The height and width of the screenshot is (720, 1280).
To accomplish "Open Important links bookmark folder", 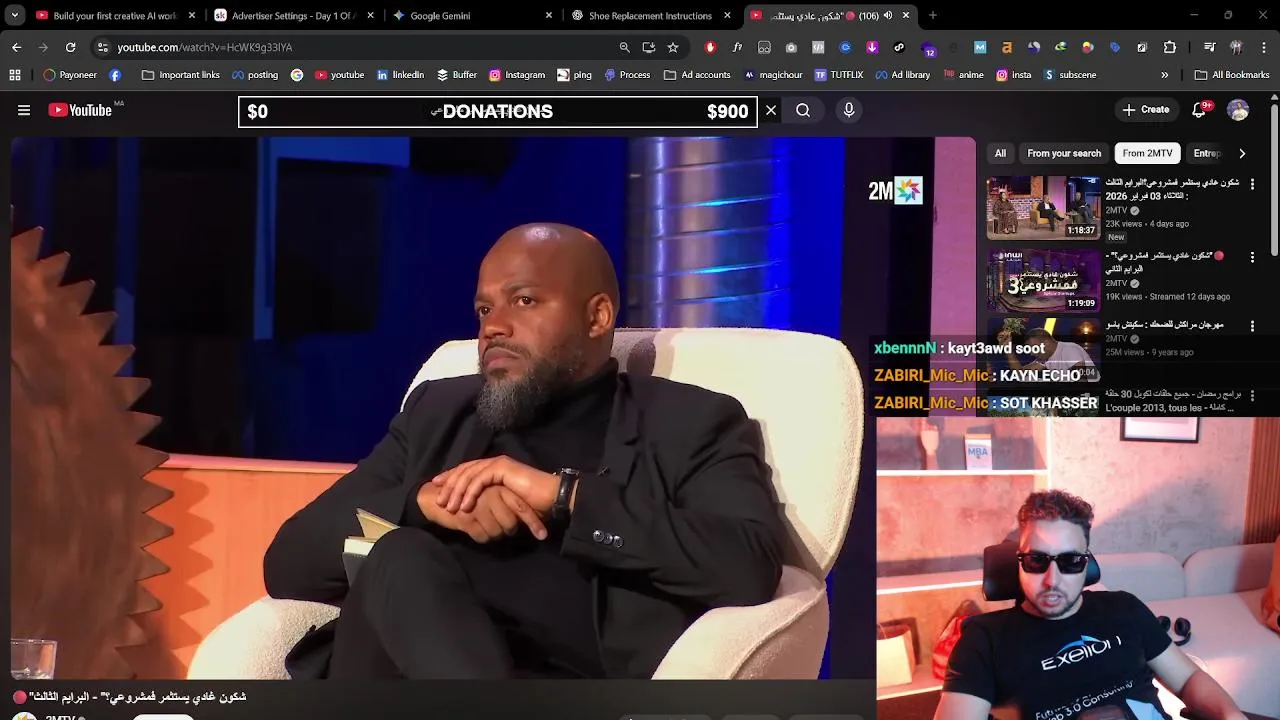I will point(181,75).
